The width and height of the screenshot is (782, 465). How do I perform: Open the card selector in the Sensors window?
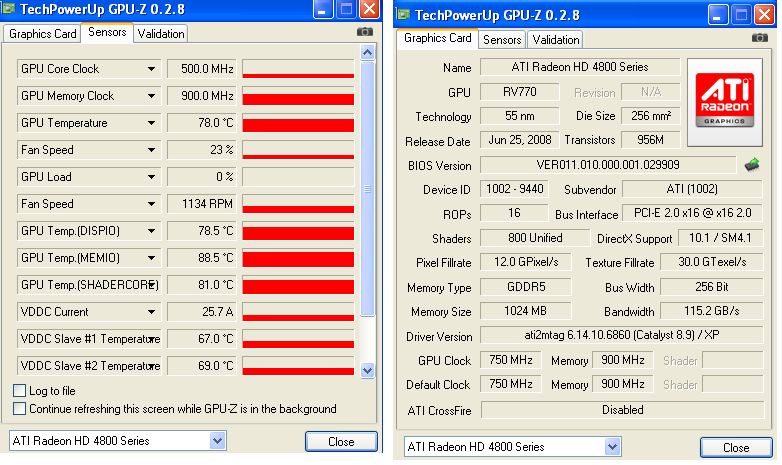pyautogui.click(x=118, y=441)
